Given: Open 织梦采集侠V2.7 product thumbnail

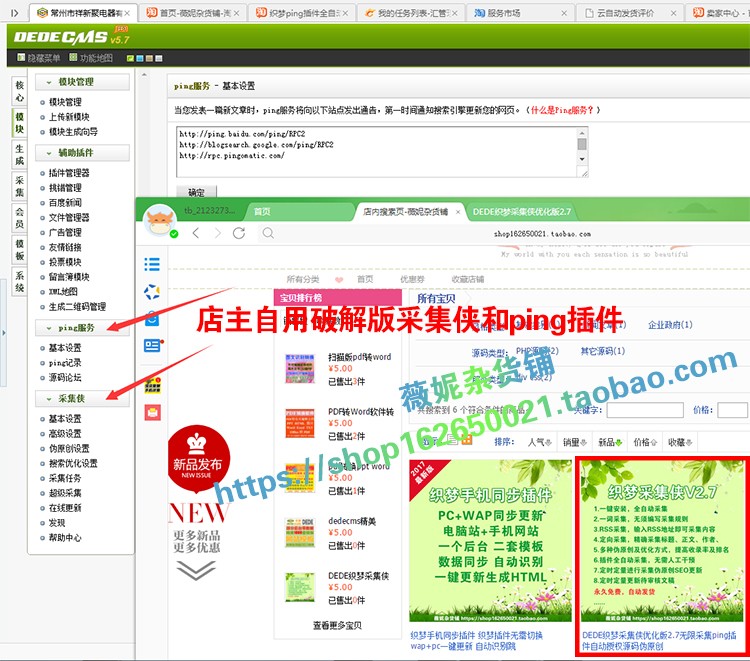Looking at the screenshot, I should [662, 541].
